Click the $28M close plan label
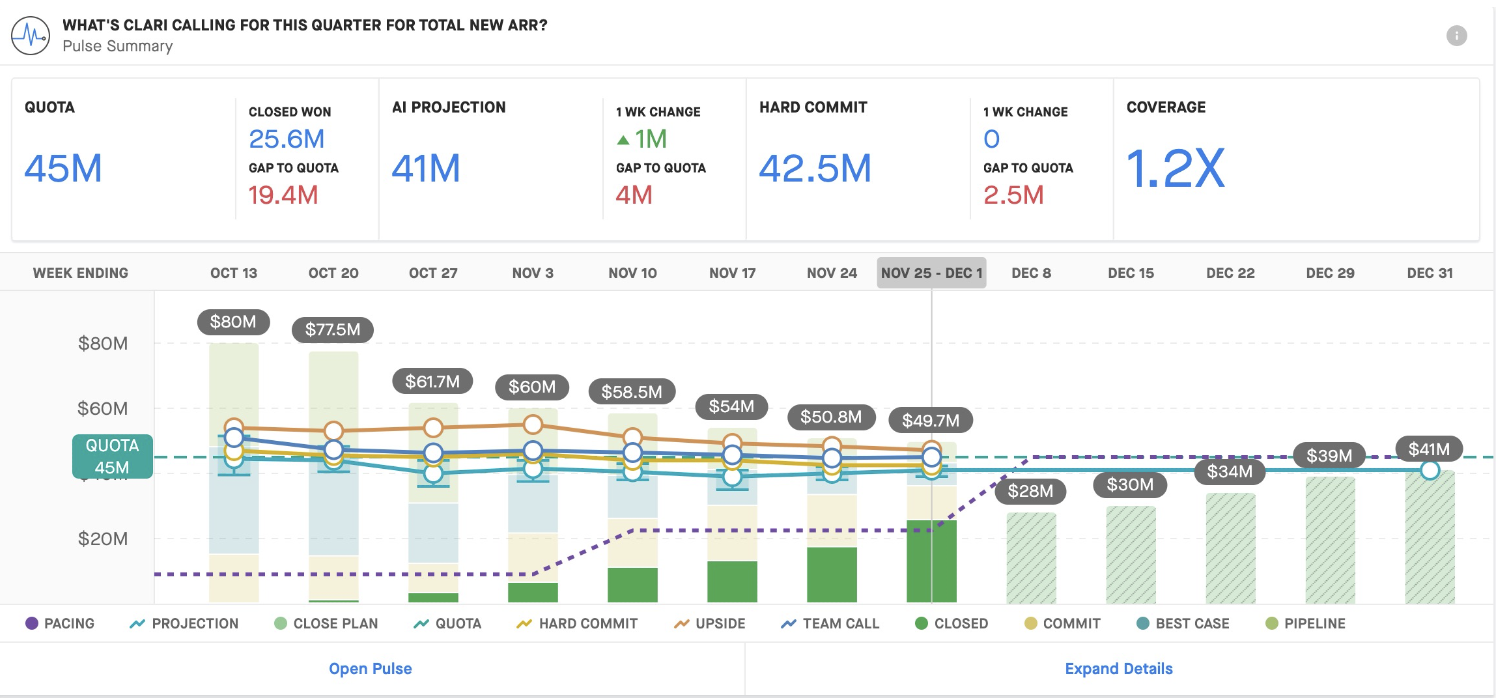Viewport: 1498px width, 698px height. [x=1031, y=491]
